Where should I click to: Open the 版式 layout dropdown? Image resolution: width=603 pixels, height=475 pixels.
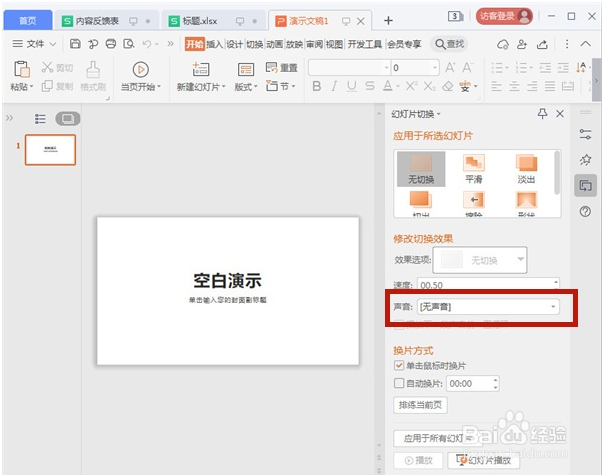click(x=246, y=77)
